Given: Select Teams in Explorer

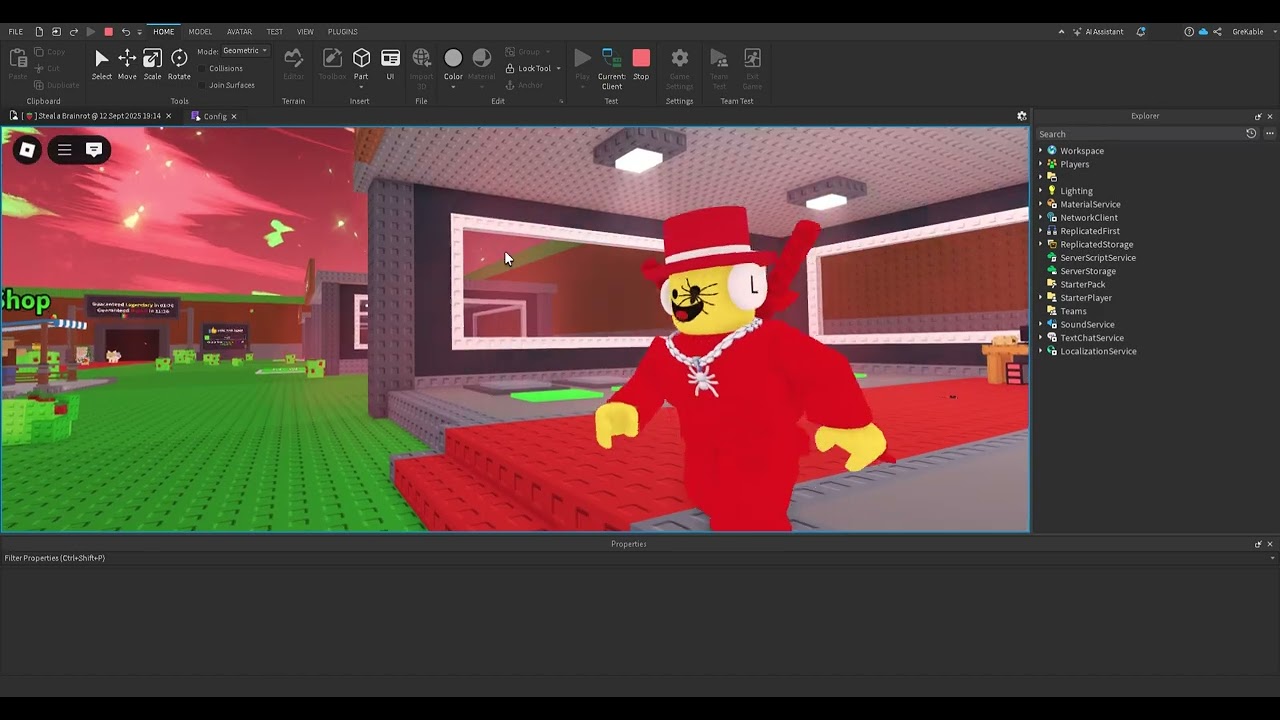Looking at the screenshot, I should pyautogui.click(x=1073, y=311).
